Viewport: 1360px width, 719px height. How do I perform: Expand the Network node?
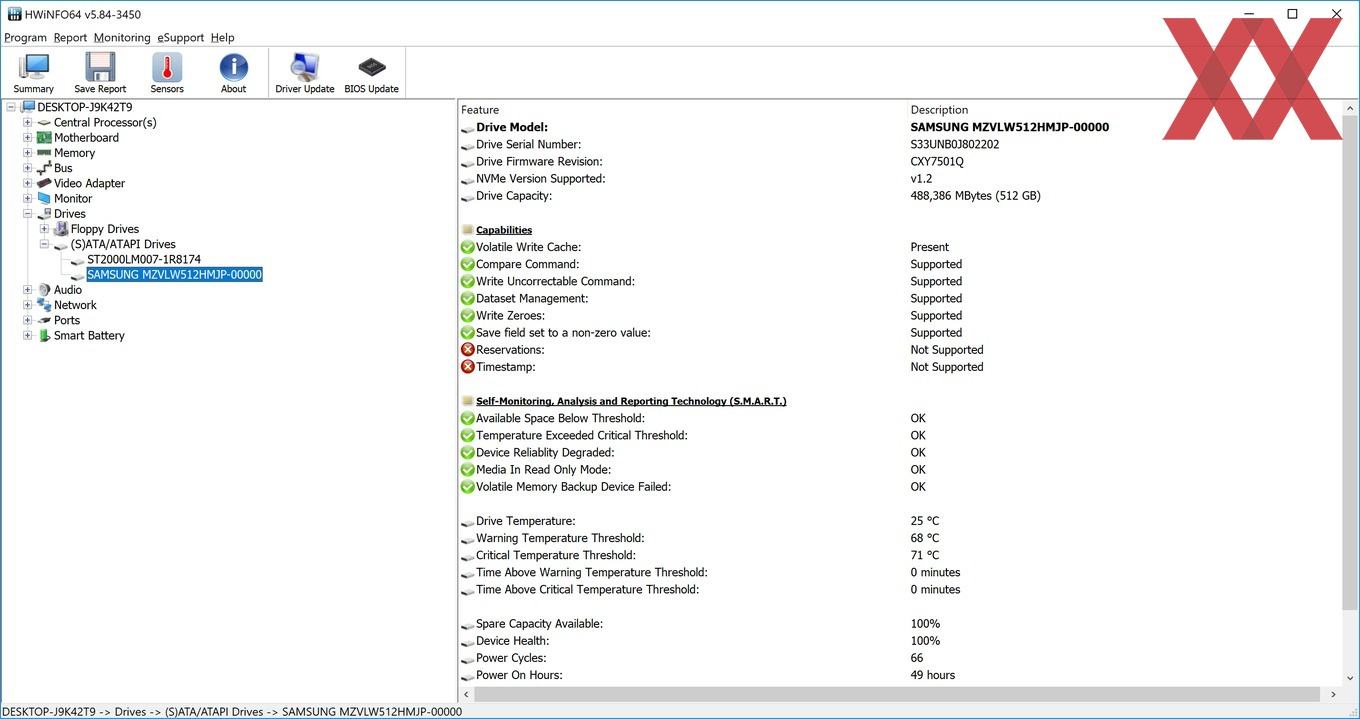28,305
